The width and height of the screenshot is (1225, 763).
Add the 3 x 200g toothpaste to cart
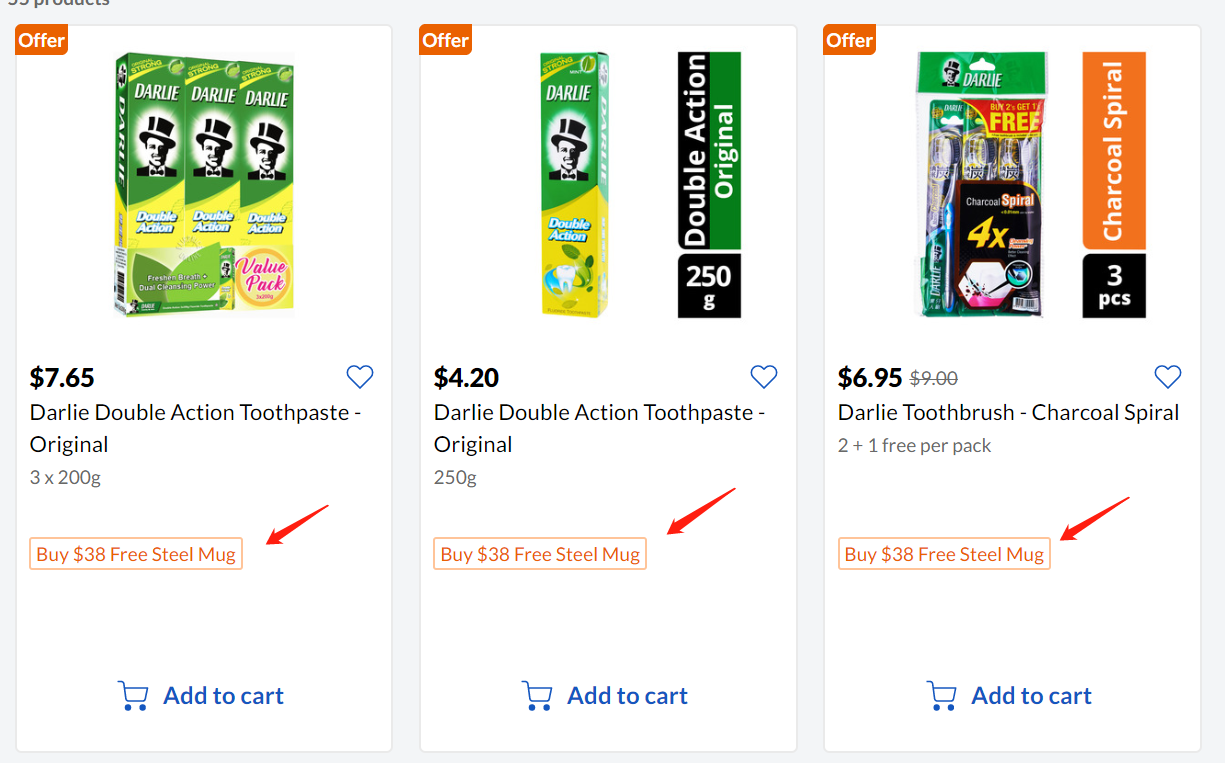click(223, 696)
